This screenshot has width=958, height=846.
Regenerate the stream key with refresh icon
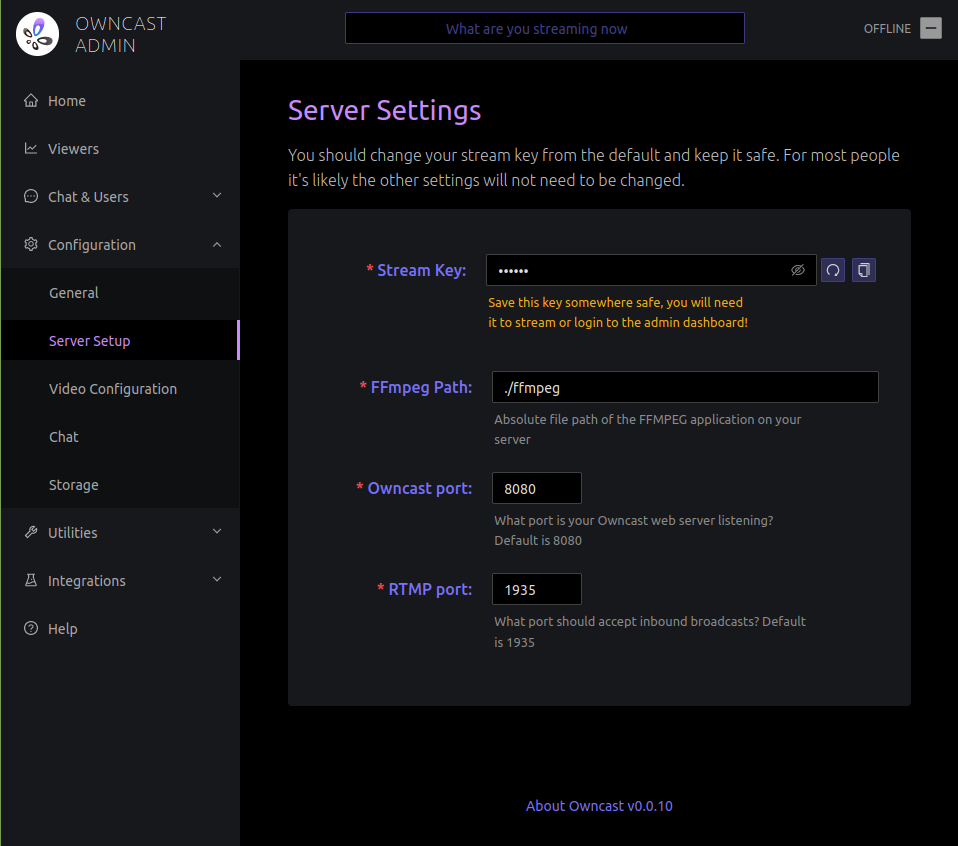click(x=832, y=270)
